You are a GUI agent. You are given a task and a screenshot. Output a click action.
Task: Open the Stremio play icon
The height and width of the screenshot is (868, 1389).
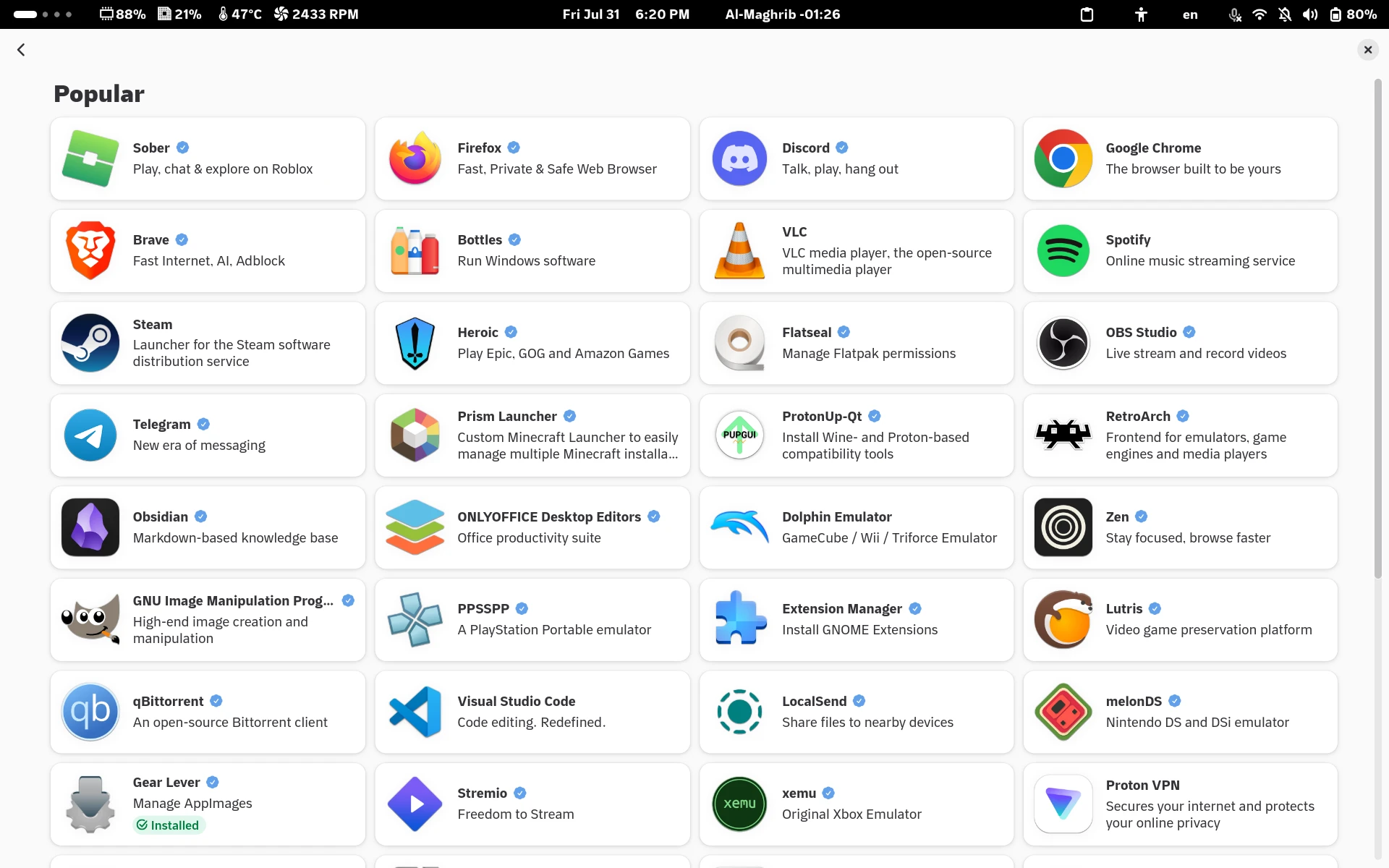415,804
